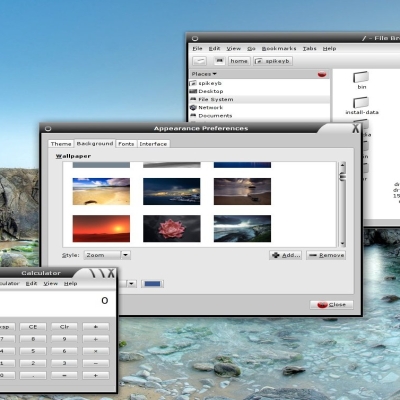Click the 3 key in Calculator

[64, 363]
